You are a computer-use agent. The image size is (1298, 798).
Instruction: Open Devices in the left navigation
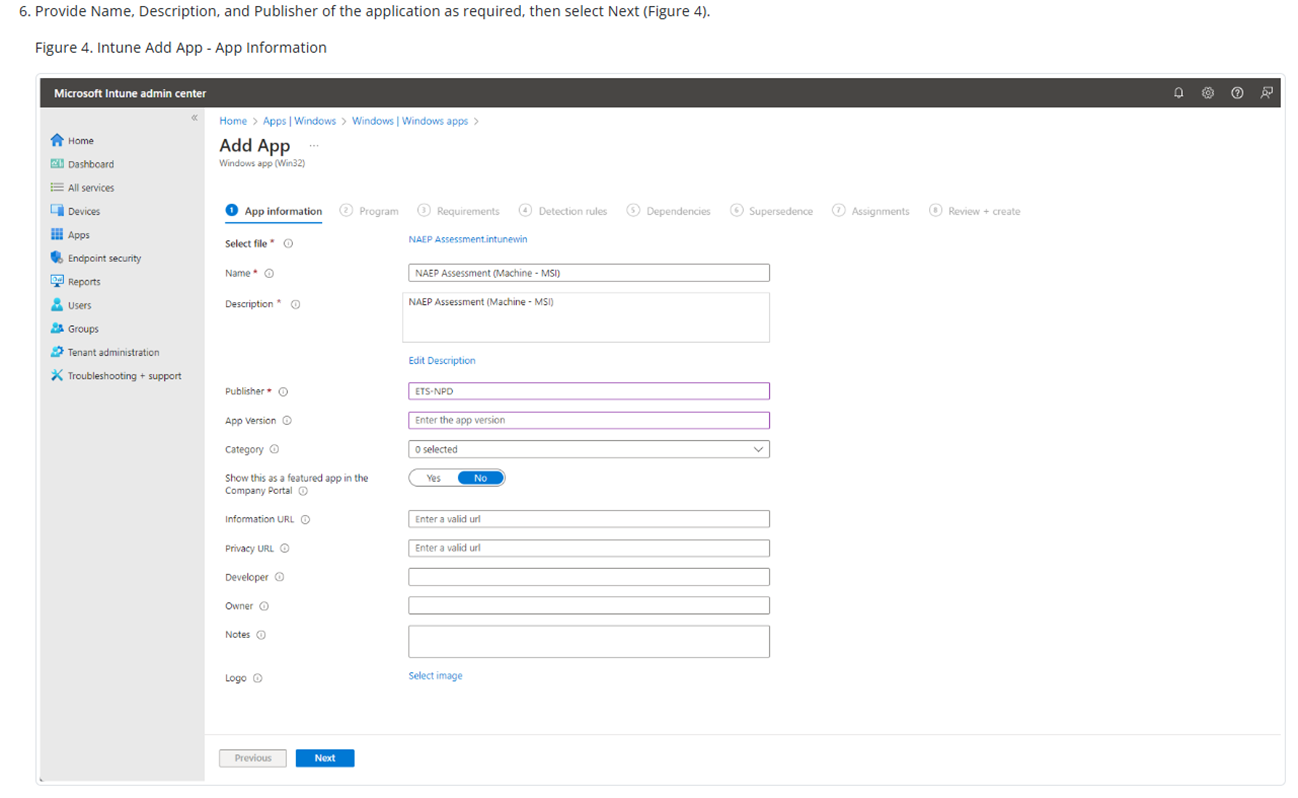(x=84, y=211)
